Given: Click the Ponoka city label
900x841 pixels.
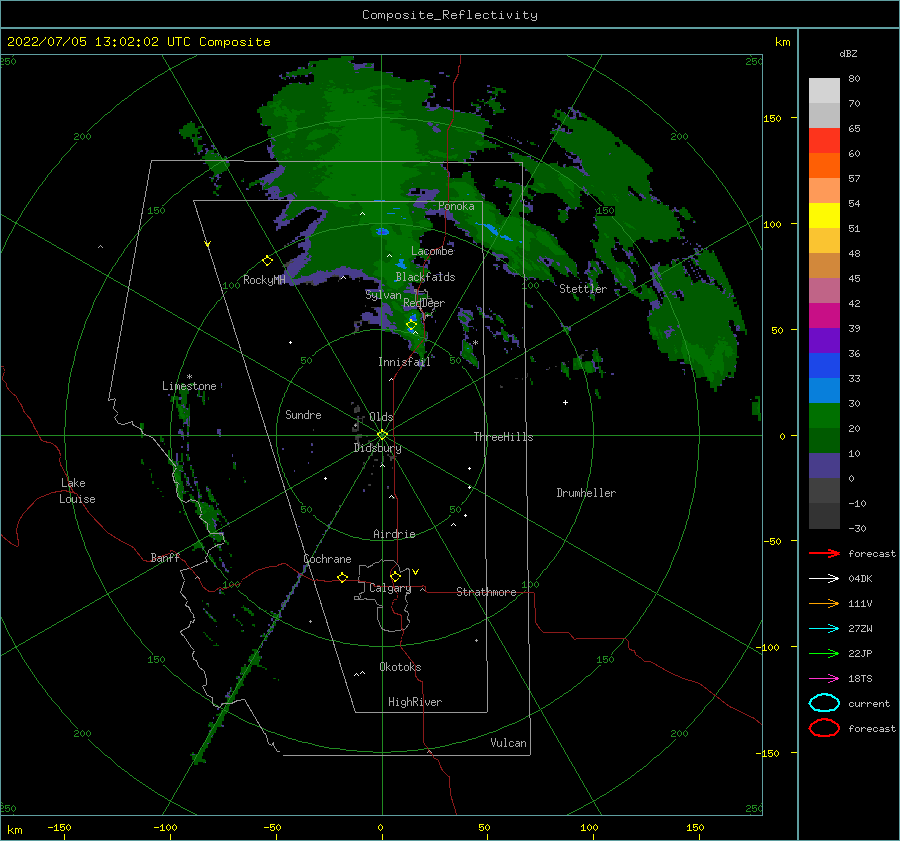Looking at the screenshot, I should [456, 206].
